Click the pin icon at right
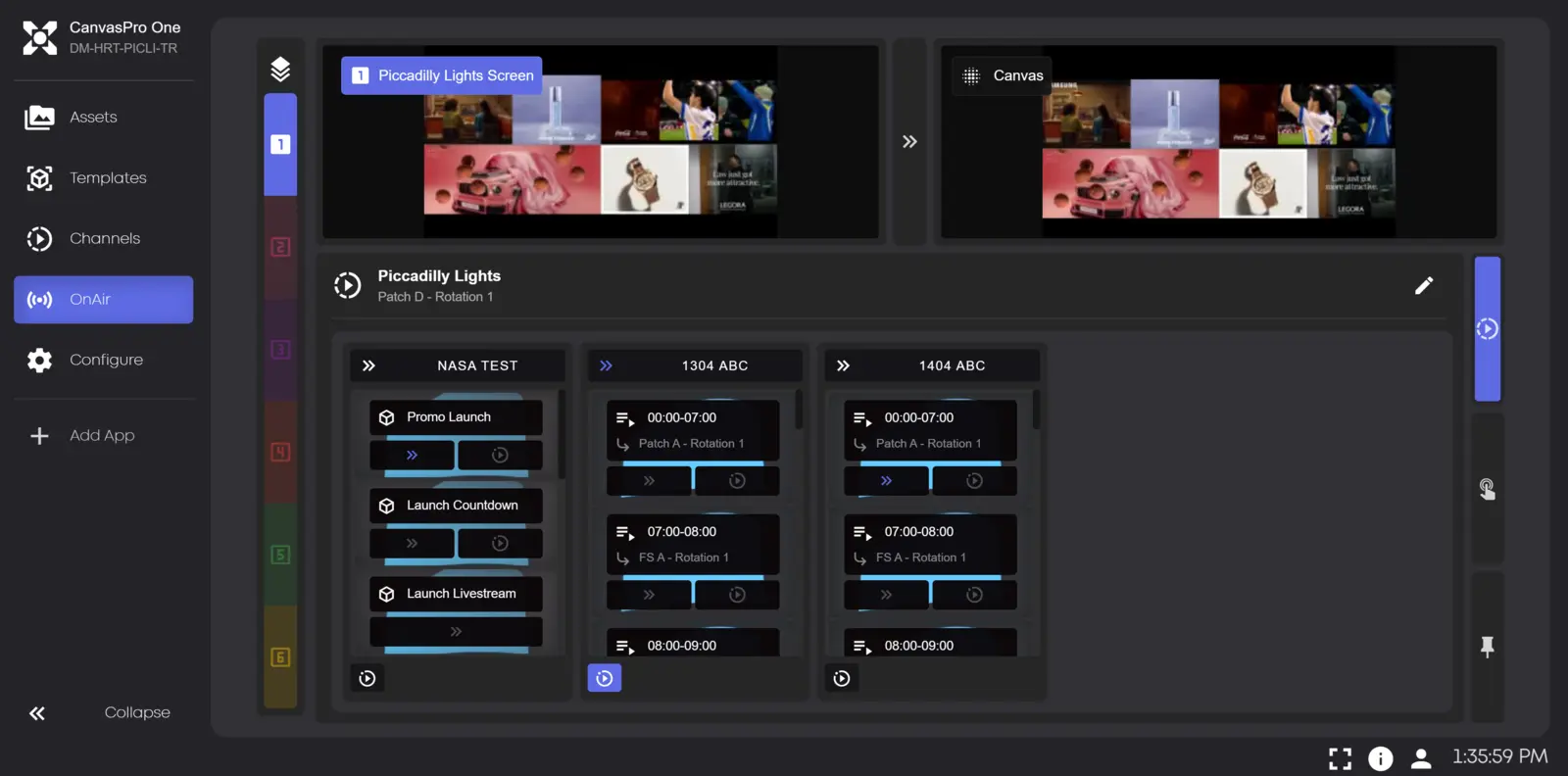The width and height of the screenshot is (1568, 776). 1488,647
